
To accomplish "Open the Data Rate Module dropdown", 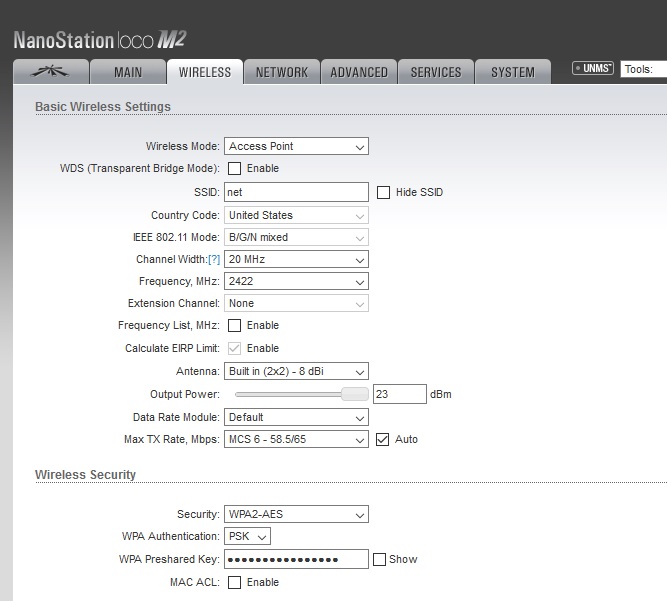I will pyautogui.click(x=296, y=417).
